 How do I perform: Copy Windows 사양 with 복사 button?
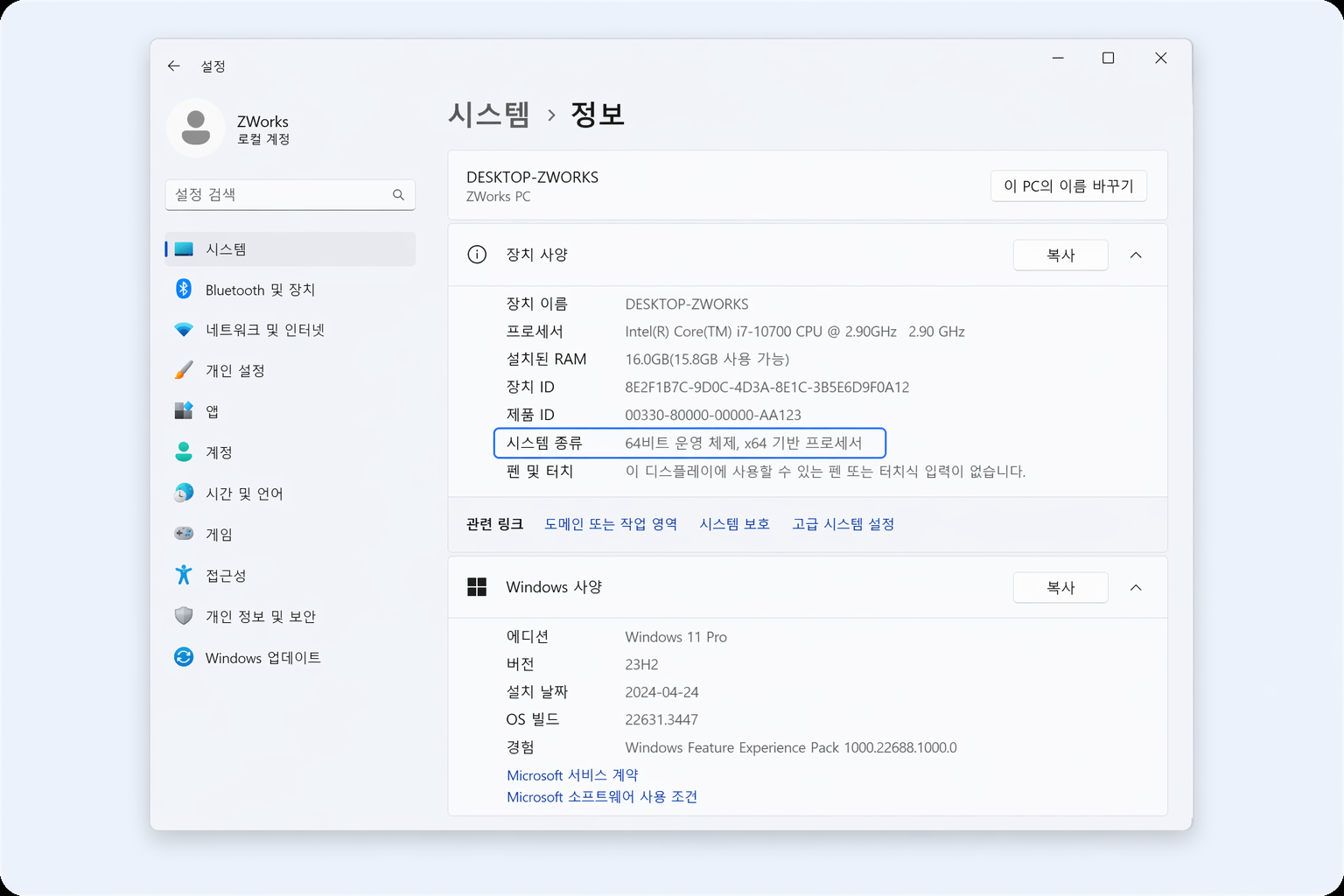coord(1060,587)
